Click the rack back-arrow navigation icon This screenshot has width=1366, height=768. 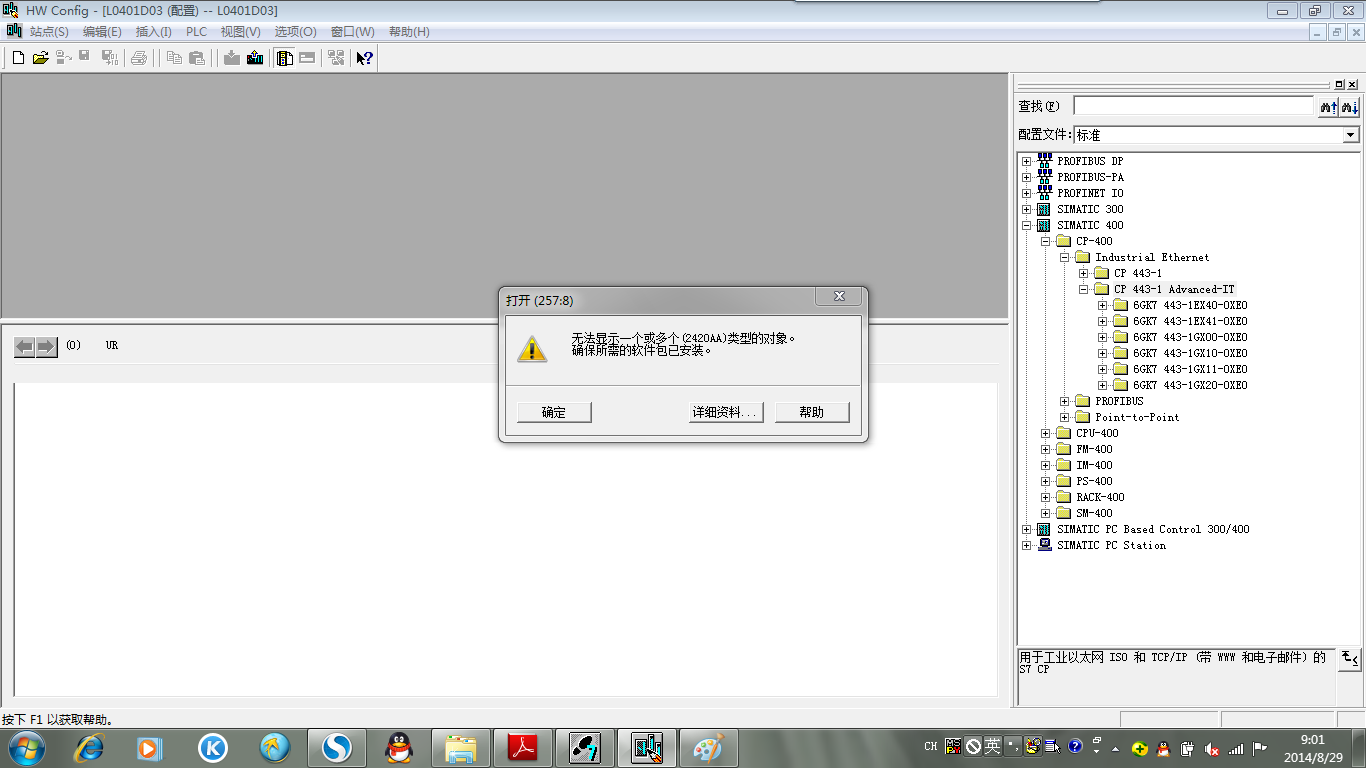24,347
